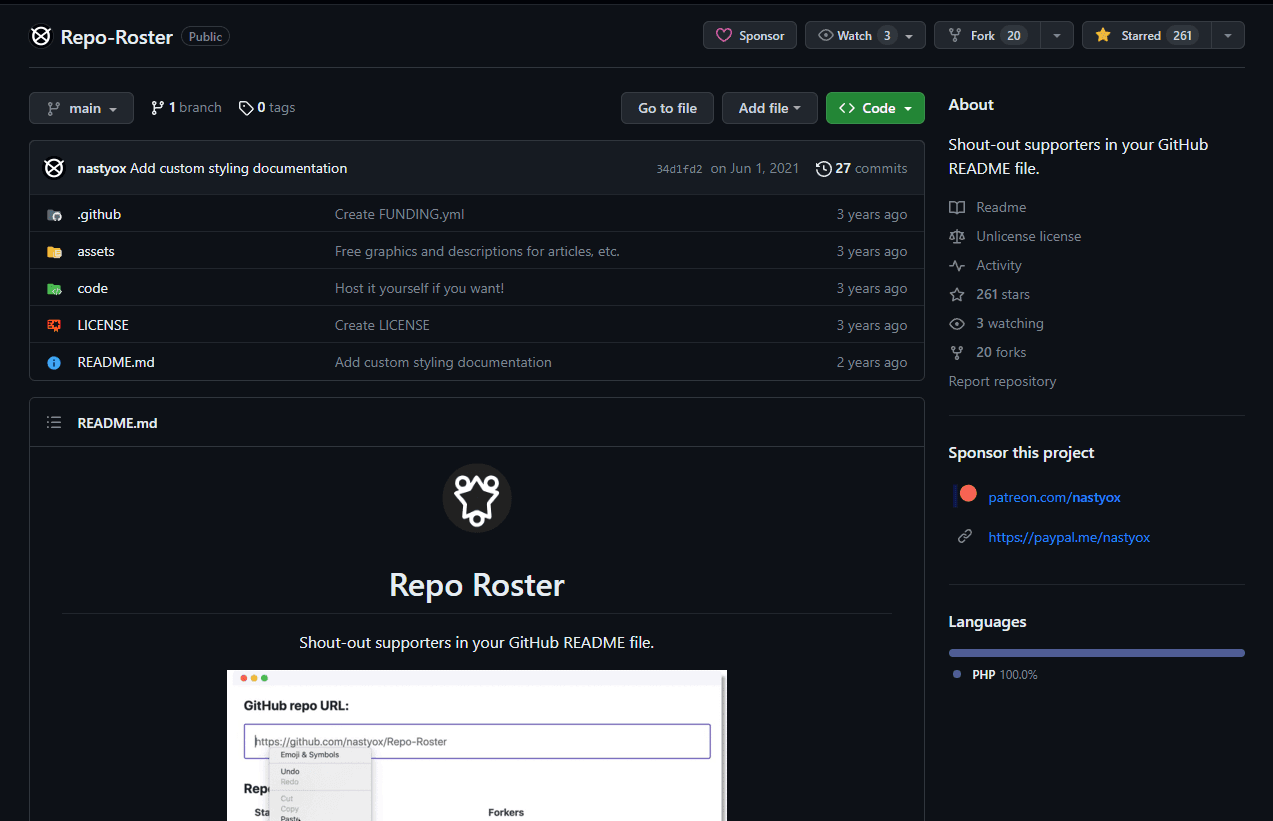Open the LICENSE file
The height and width of the screenshot is (821, 1273).
point(103,325)
